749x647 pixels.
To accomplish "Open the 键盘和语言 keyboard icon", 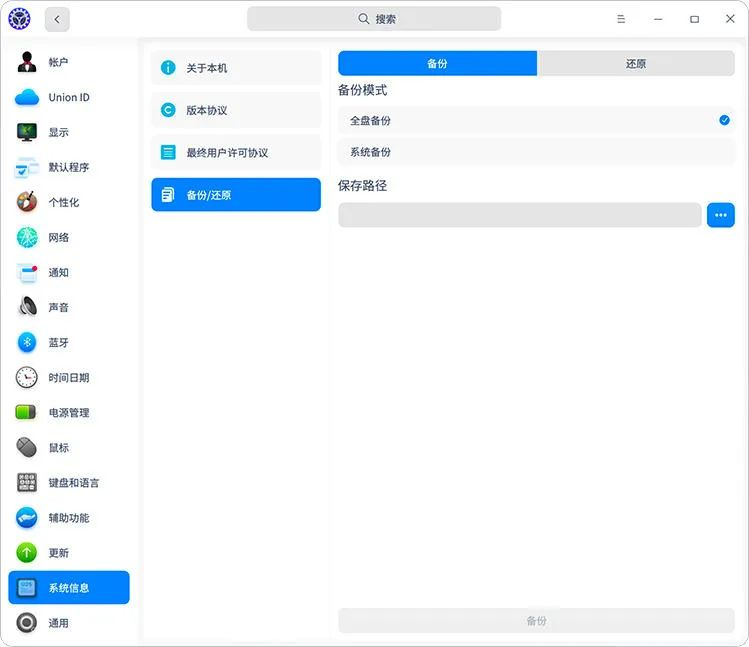I will pyautogui.click(x=27, y=483).
